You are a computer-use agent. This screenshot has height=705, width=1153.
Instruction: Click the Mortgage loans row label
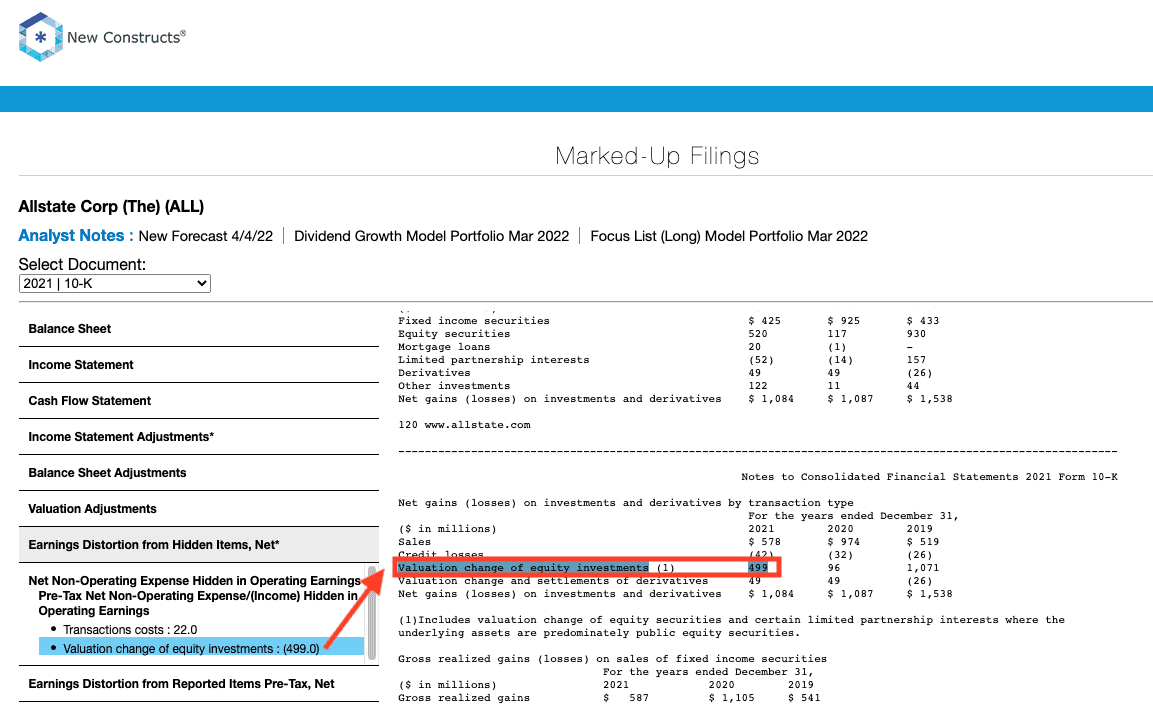[443, 347]
